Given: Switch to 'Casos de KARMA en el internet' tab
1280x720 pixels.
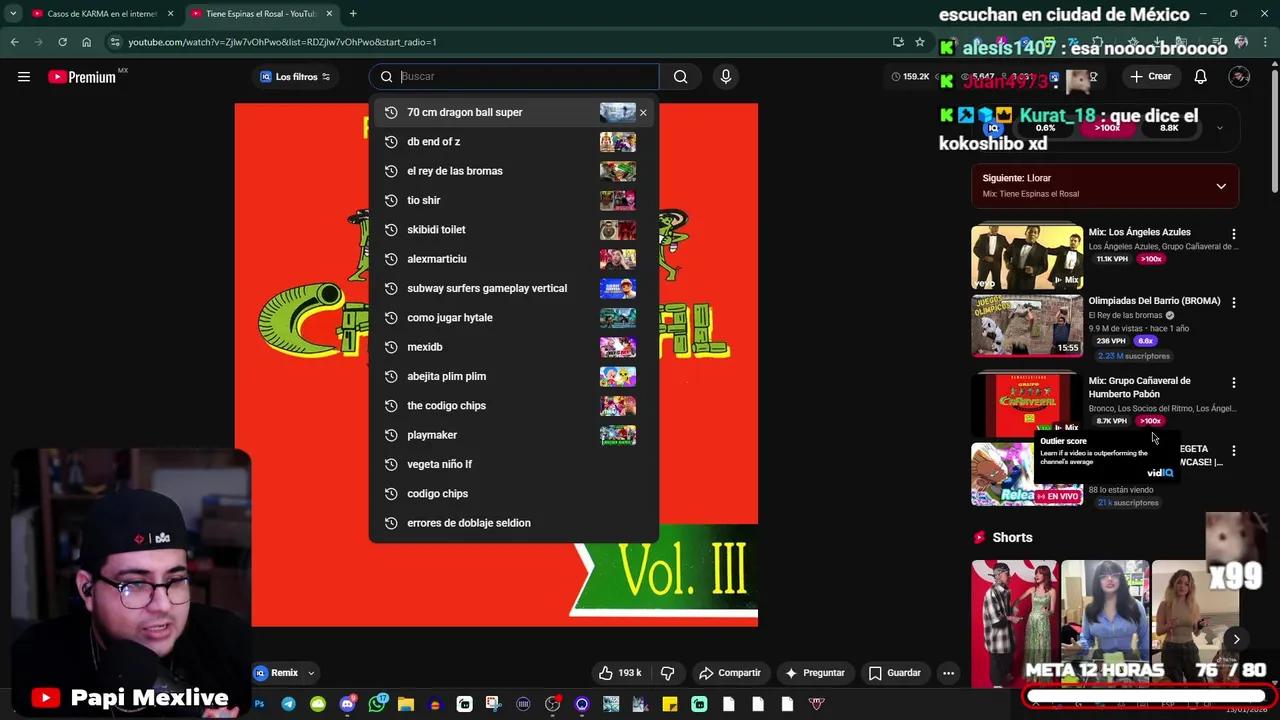Looking at the screenshot, I should pyautogui.click(x=102, y=14).
